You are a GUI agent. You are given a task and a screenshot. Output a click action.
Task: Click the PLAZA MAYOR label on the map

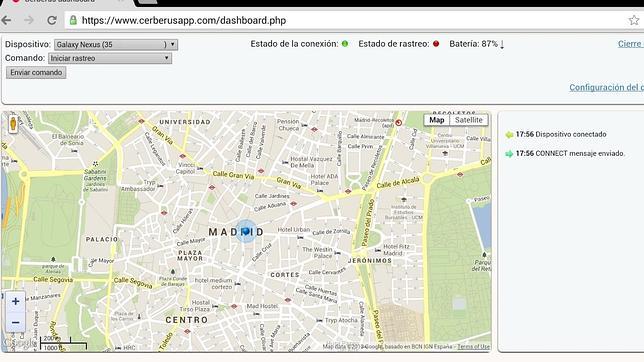click(190, 256)
